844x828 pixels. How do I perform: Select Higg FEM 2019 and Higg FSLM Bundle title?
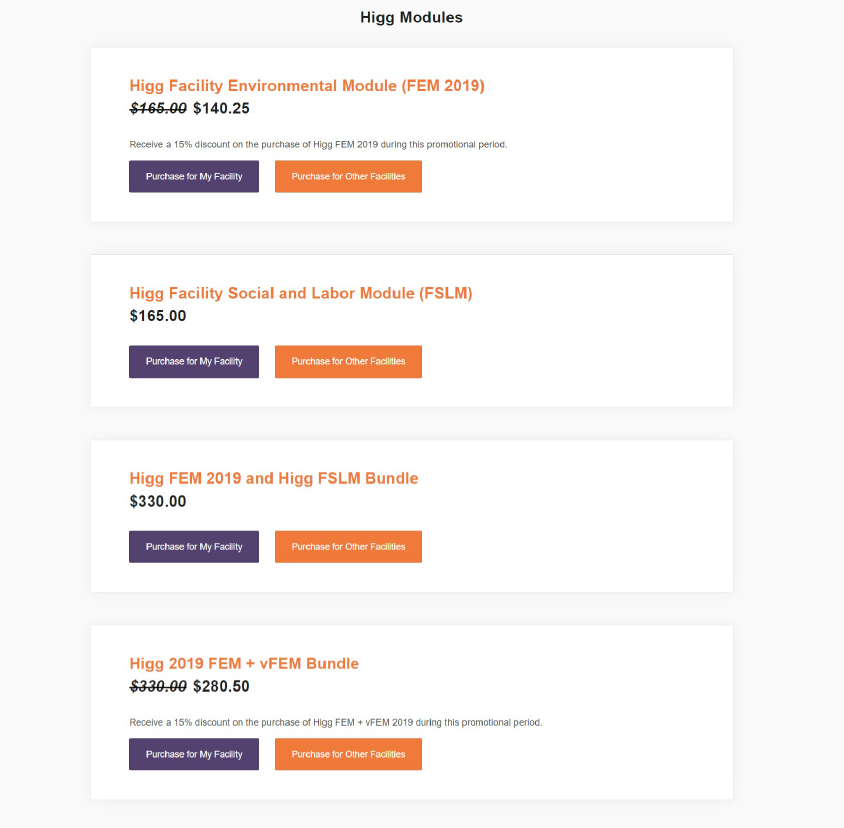pos(274,478)
